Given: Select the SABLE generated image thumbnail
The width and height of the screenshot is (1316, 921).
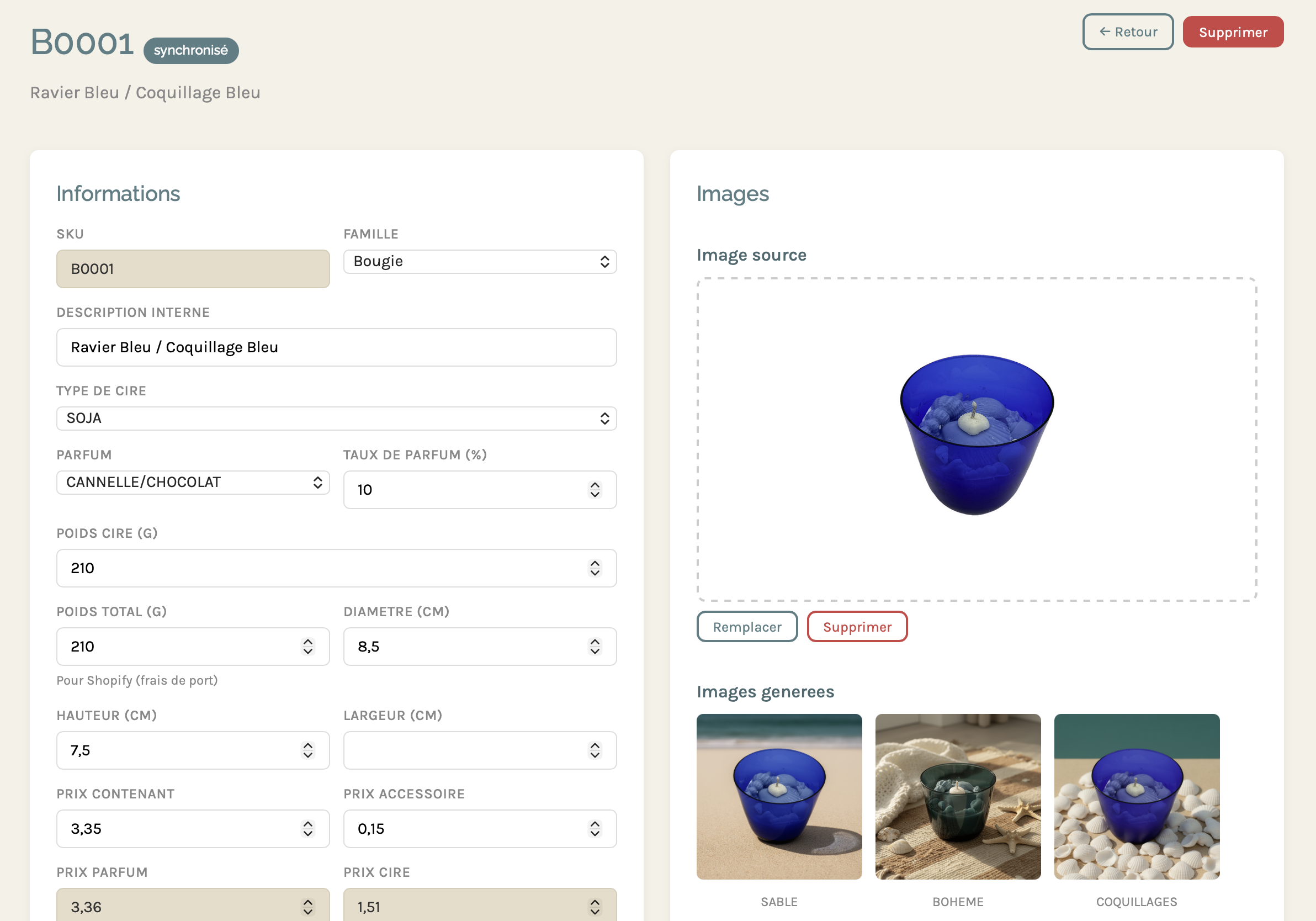Looking at the screenshot, I should (x=778, y=796).
